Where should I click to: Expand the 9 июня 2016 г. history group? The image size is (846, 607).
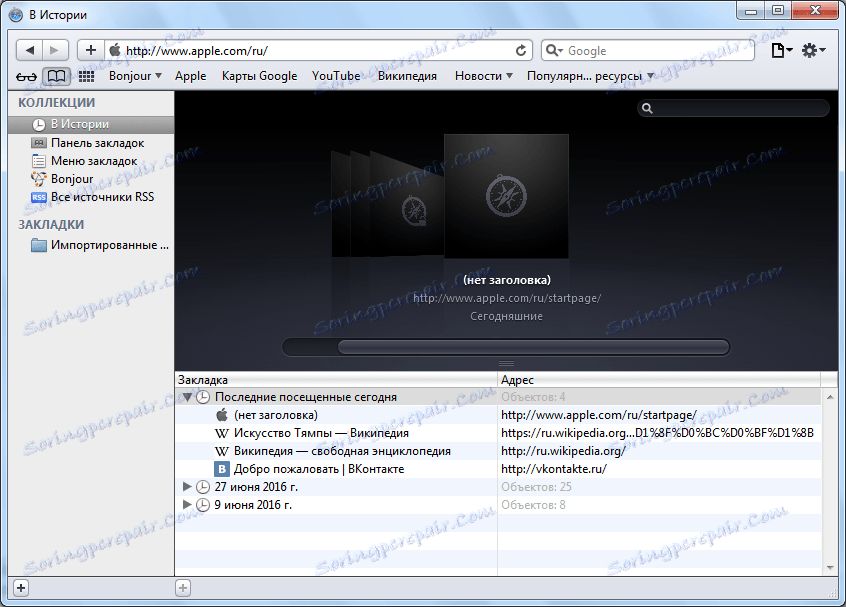[187, 504]
